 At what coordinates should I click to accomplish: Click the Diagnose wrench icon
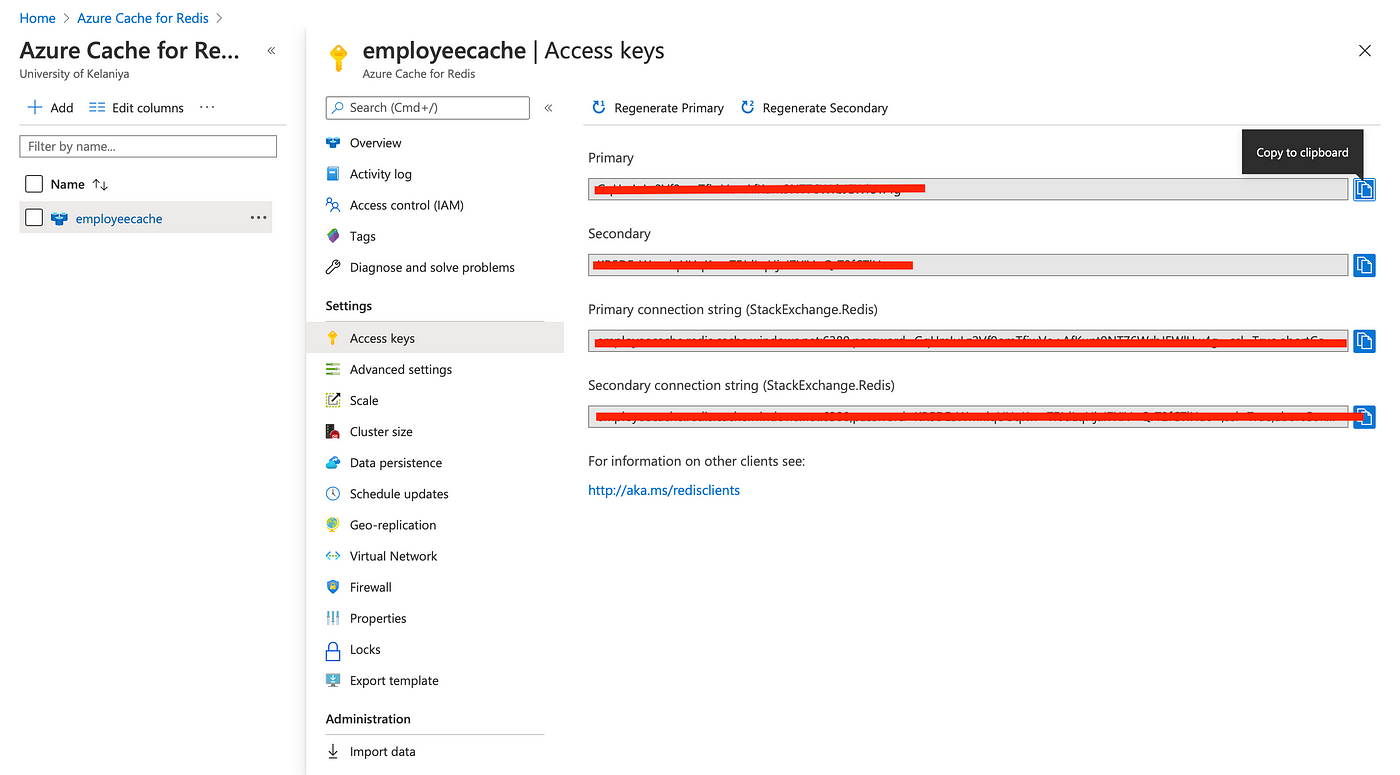[x=333, y=267]
